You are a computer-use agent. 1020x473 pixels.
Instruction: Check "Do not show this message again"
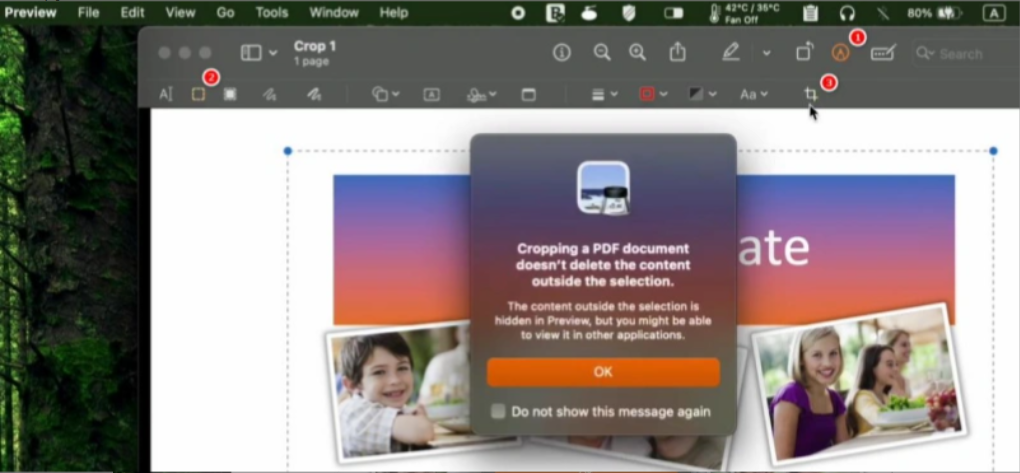click(x=498, y=411)
